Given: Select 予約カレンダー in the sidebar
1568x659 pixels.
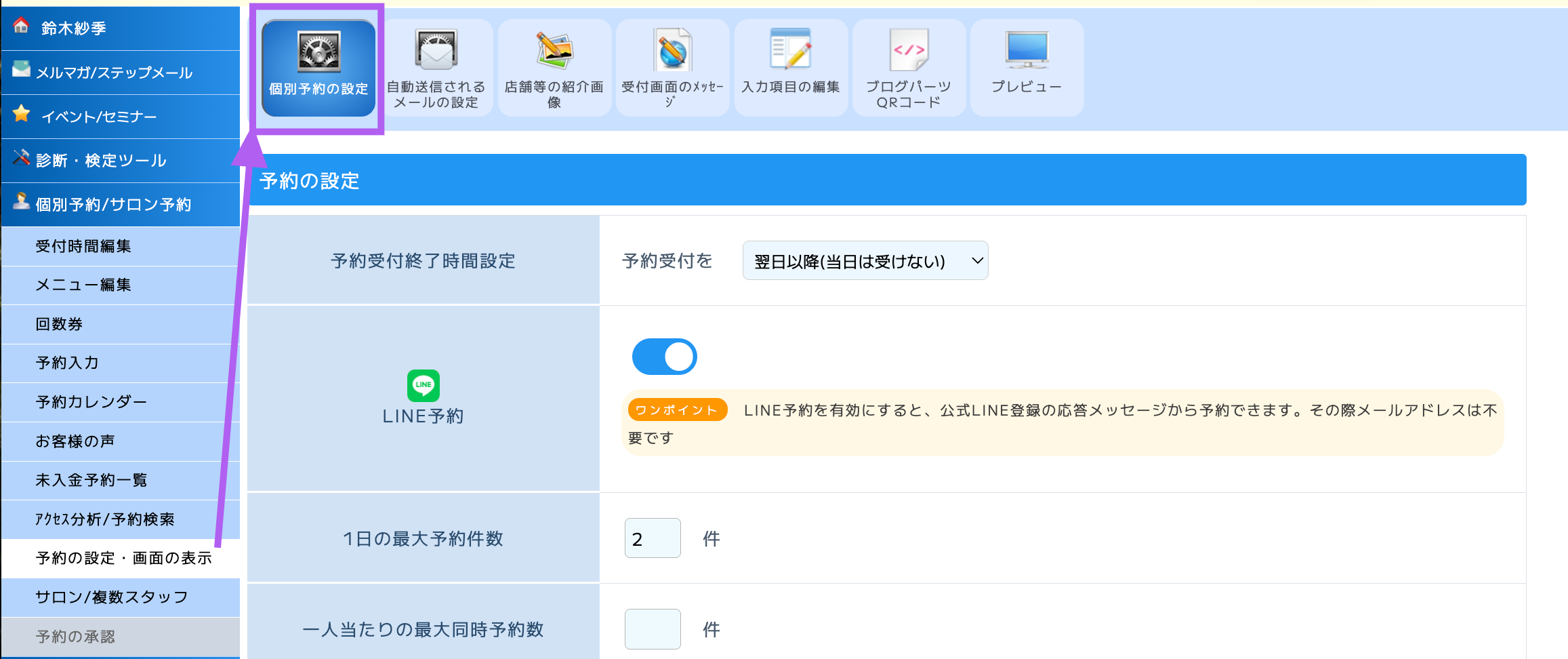Looking at the screenshot, I should (x=91, y=402).
